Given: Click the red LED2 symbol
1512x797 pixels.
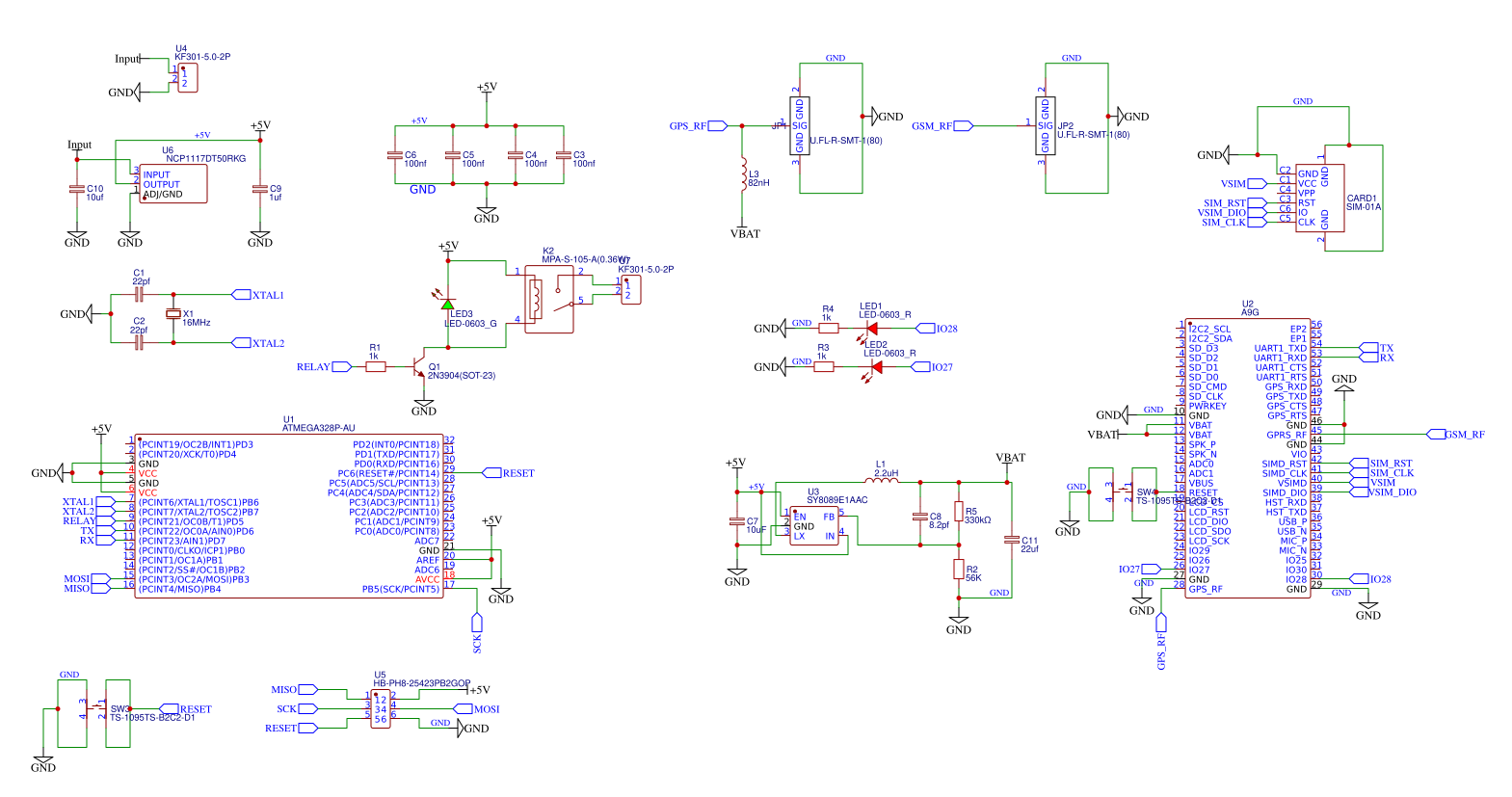Looking at the screenshot, I should tap(877, 367).
